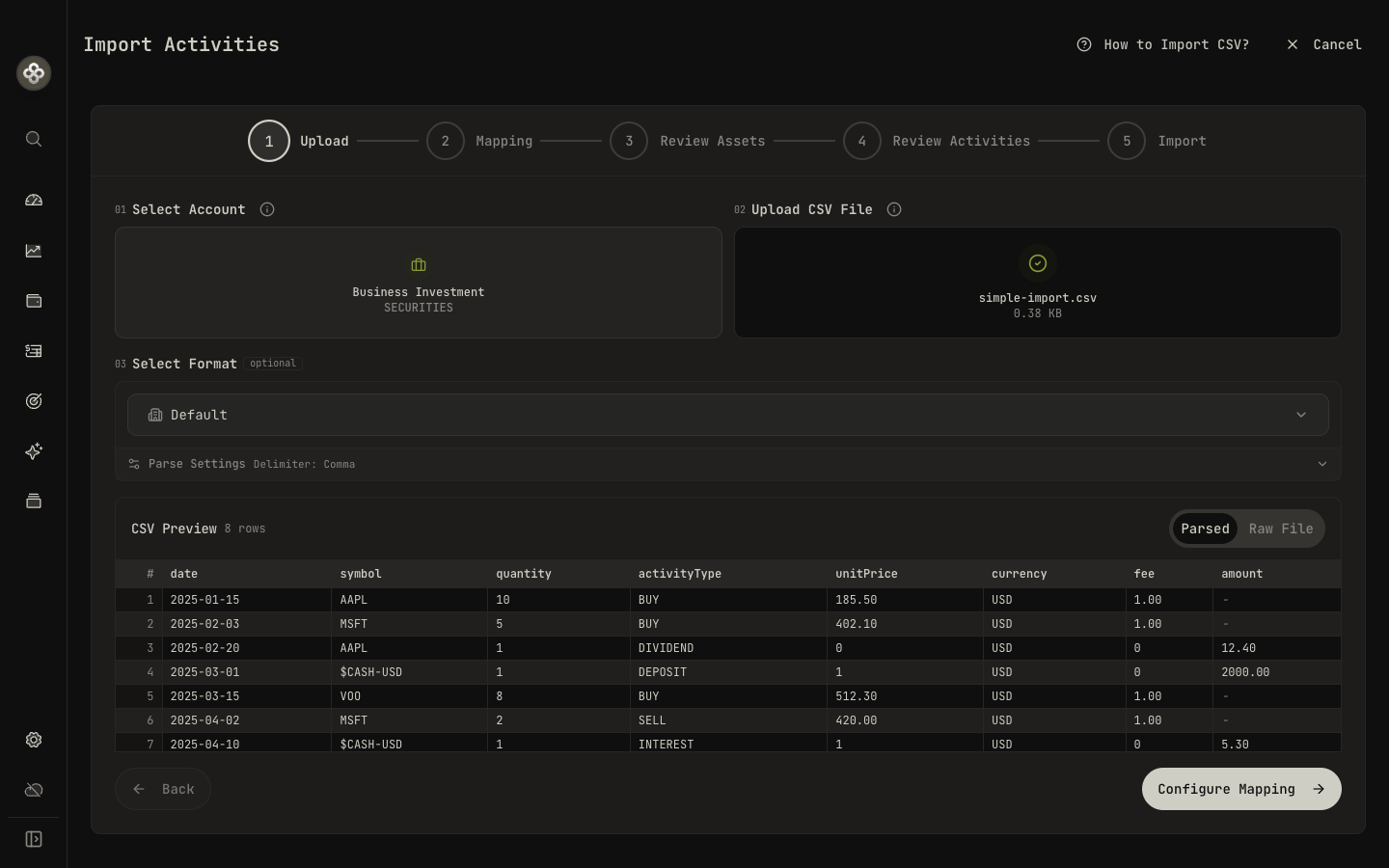
Task: Click the app logo icon in sidebar
Action: point(34,73)
